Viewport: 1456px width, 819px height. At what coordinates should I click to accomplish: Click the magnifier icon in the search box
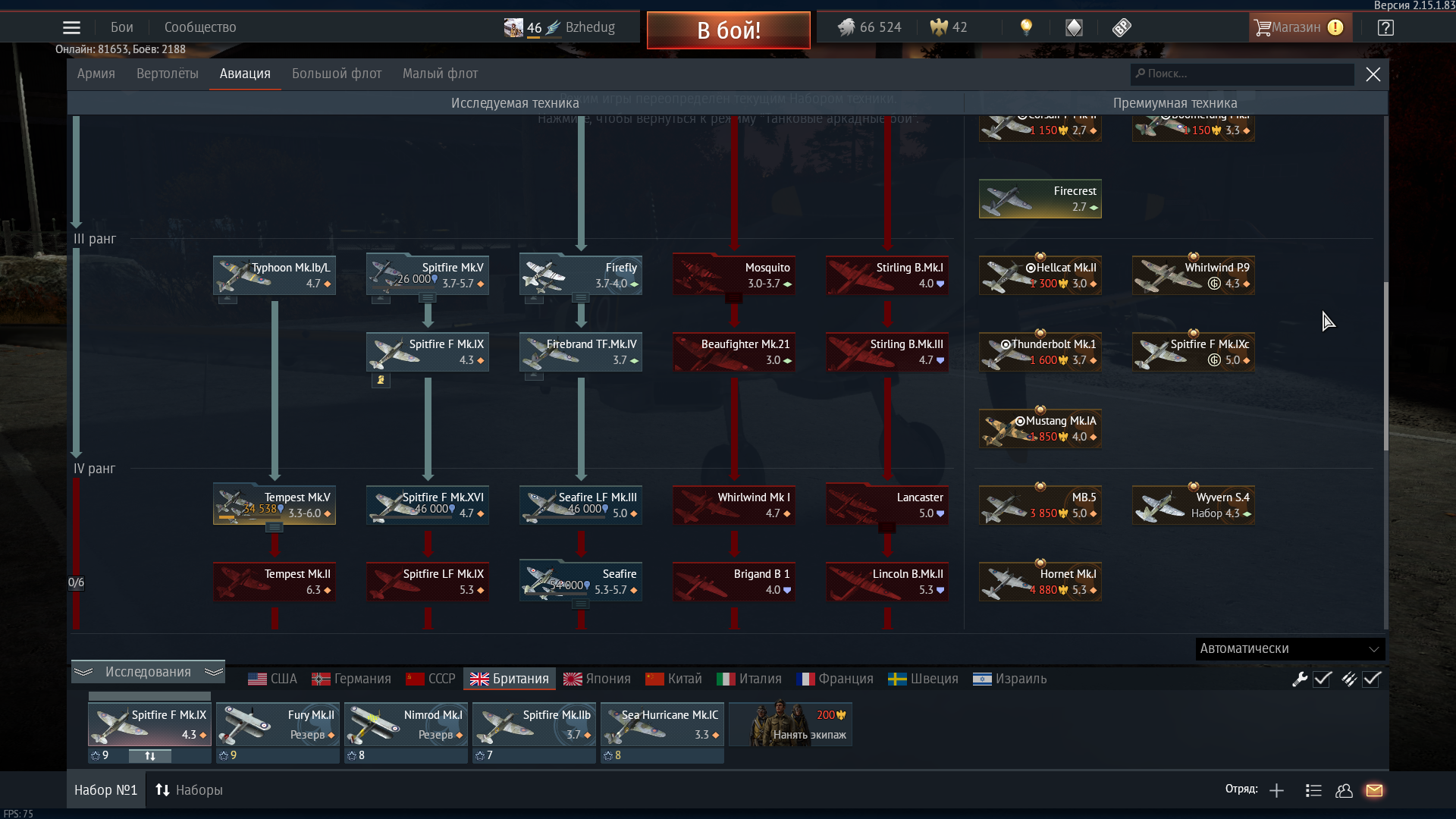click(x=1140, y=74)
